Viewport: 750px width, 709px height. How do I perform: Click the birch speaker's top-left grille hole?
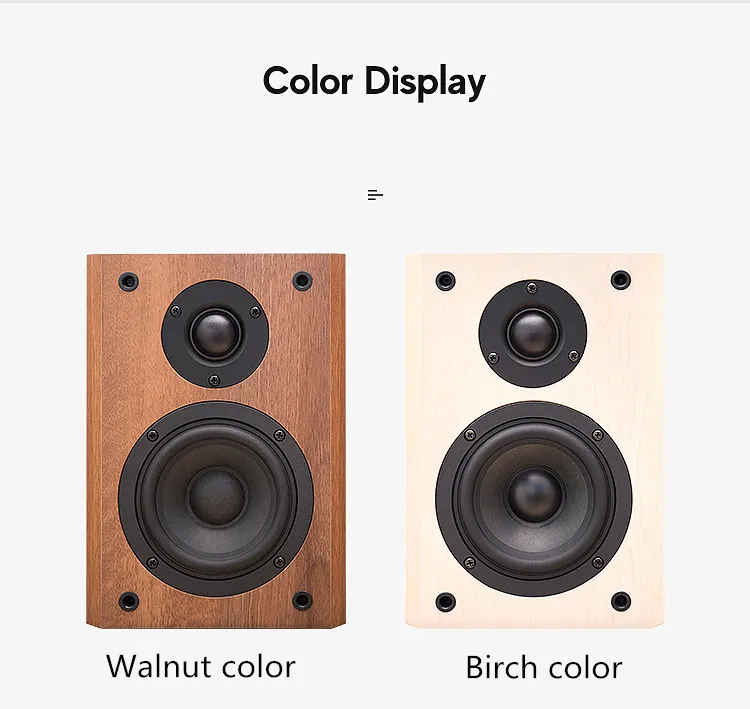coord(446,280)
